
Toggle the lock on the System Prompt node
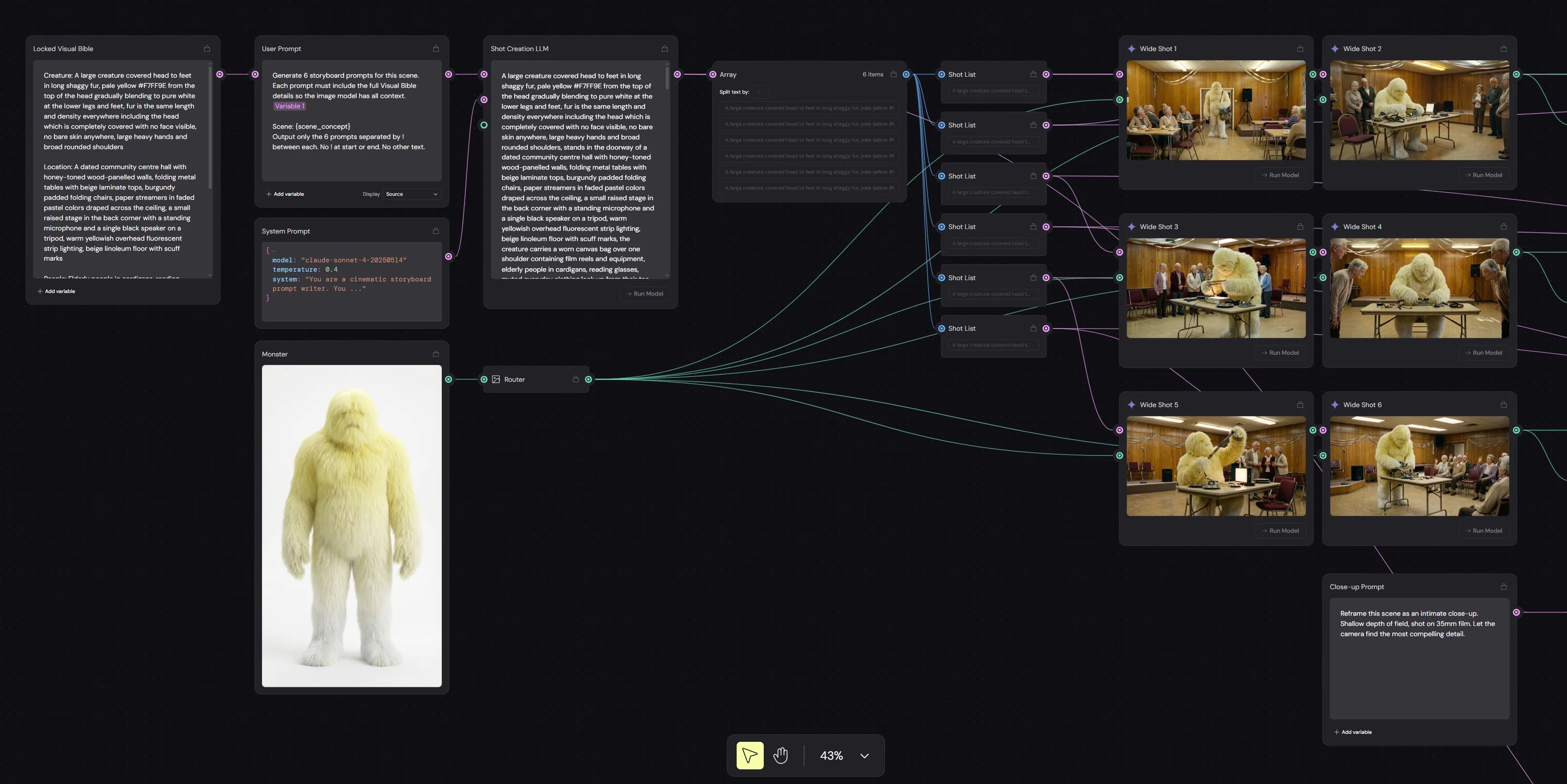coord(436,231)
